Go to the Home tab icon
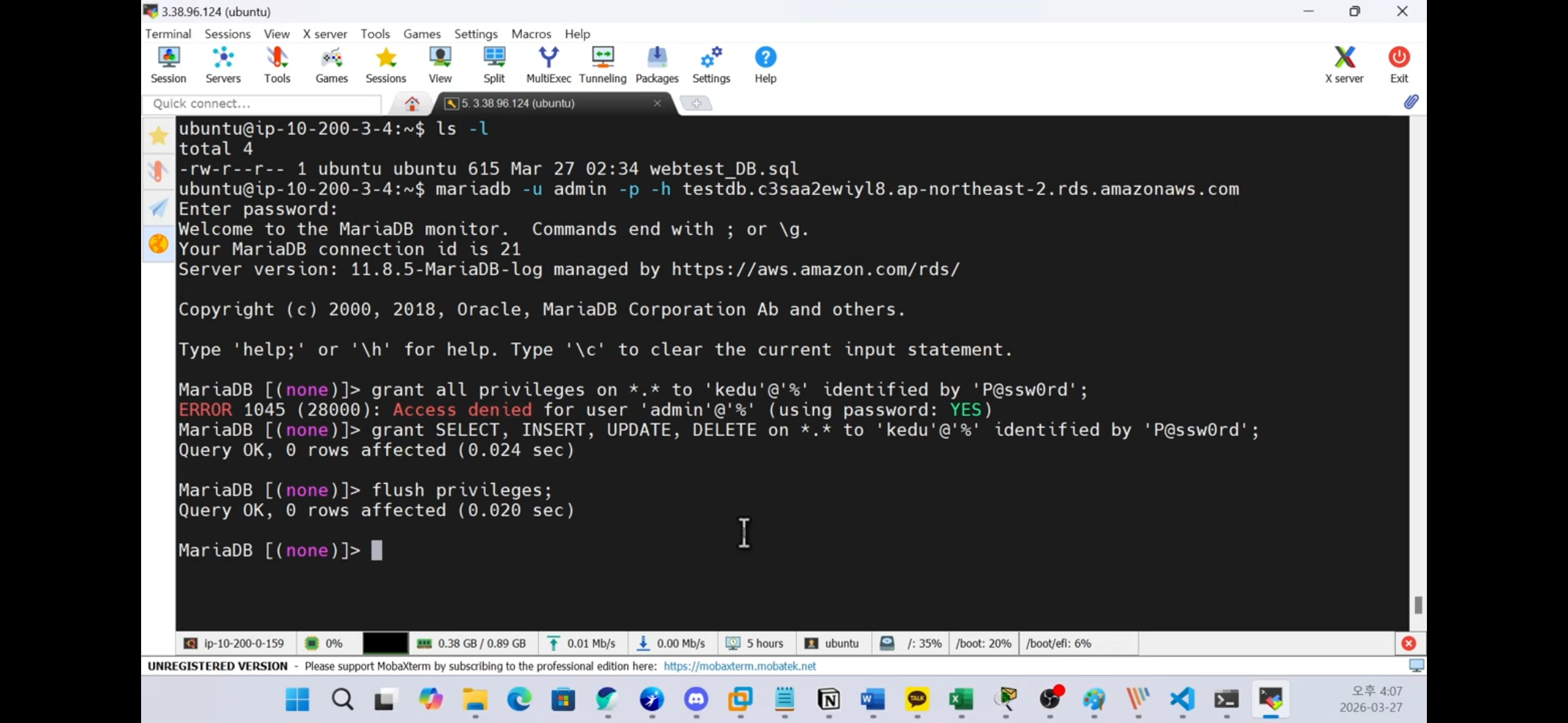This screenshot has width=1568, height=723. tap(412, 104)
